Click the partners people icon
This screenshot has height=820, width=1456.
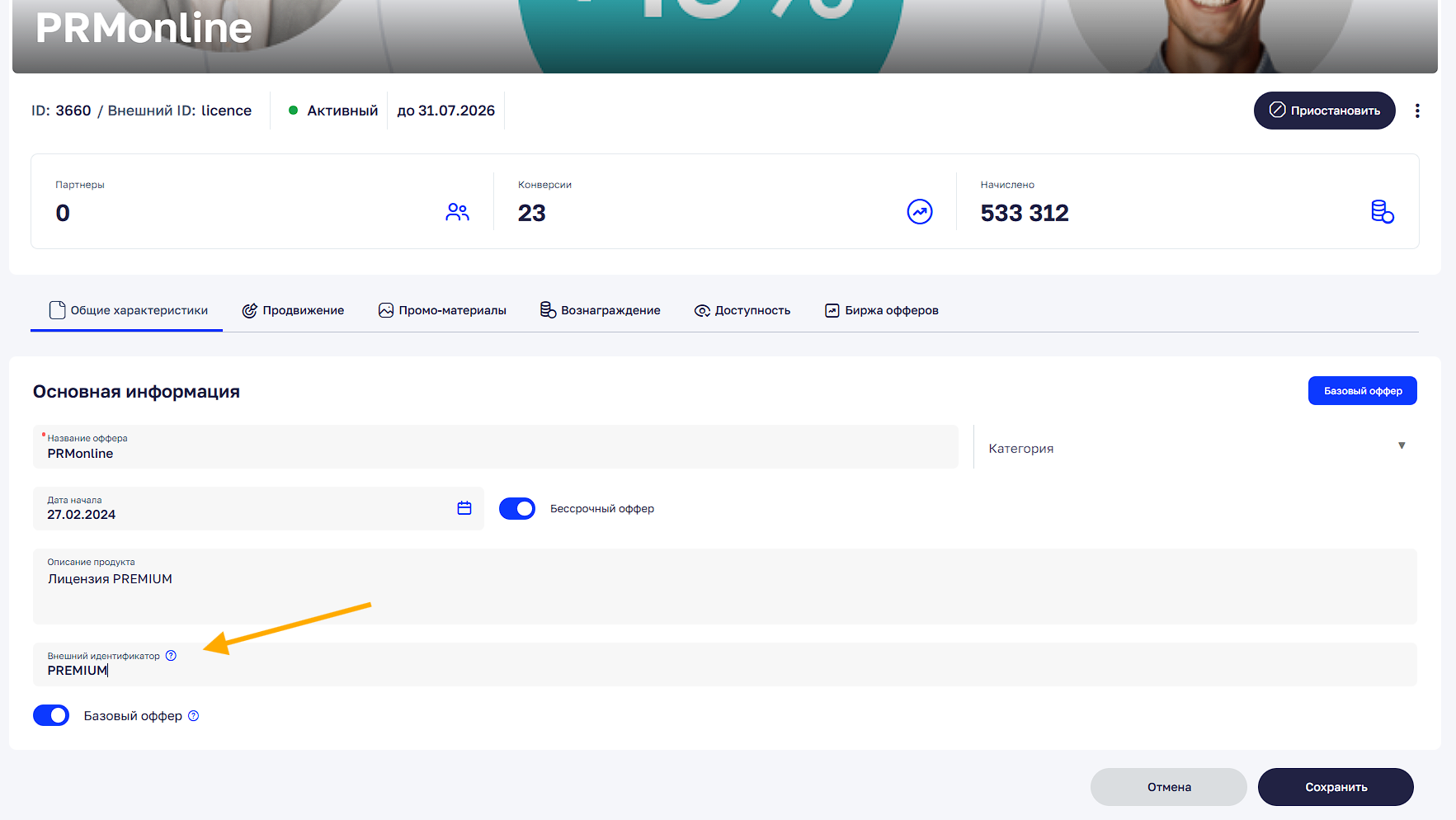coord(457,212)
